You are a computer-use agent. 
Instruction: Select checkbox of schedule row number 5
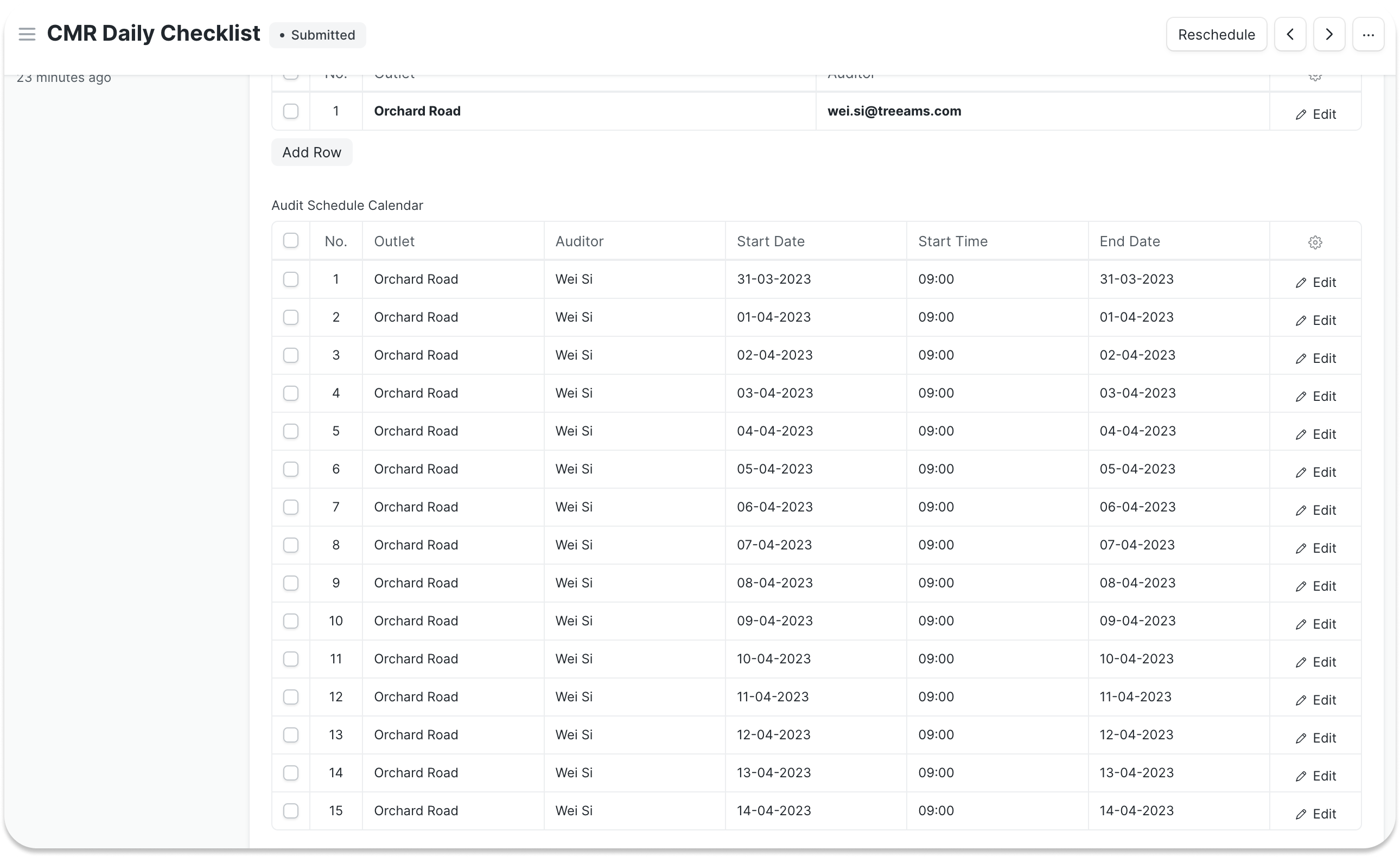pyautogui.click(x=291, y=432)
